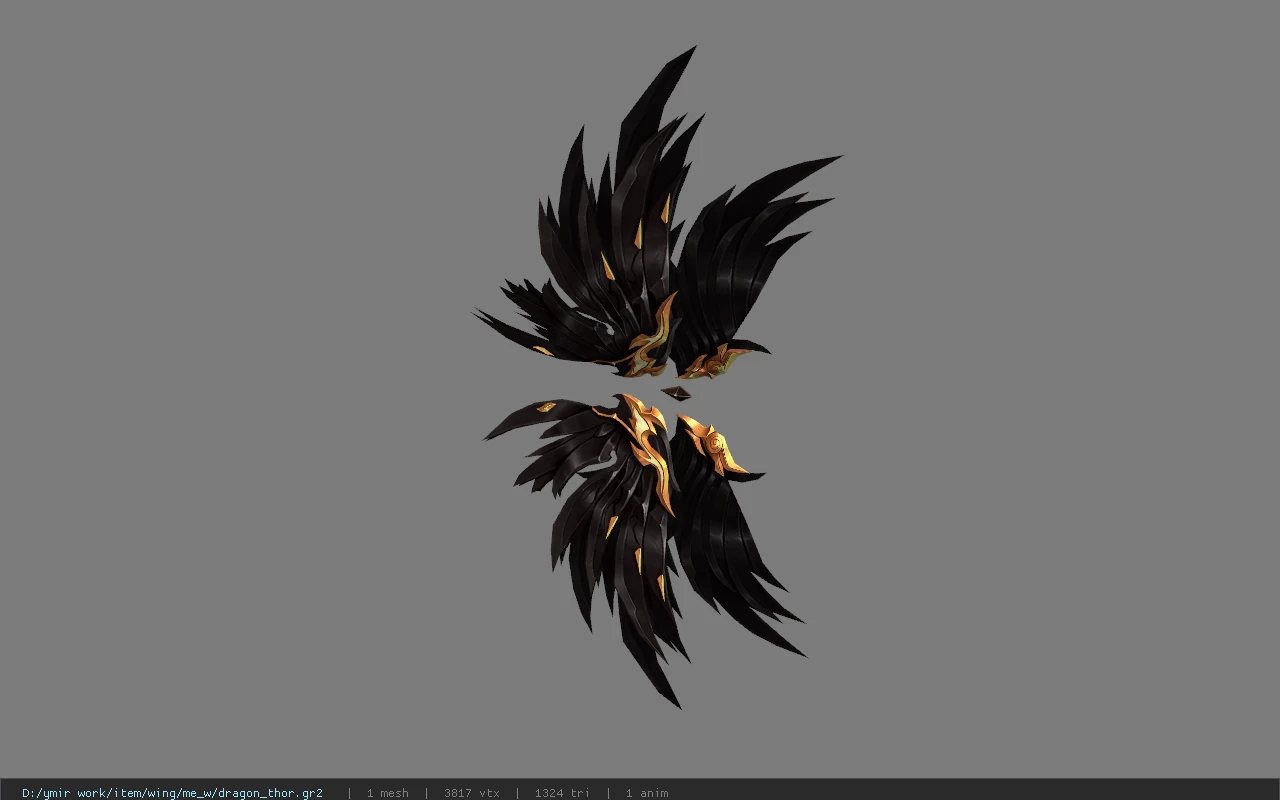
Task: Select the "1 mesh" status bar entry
Action: 387,793
